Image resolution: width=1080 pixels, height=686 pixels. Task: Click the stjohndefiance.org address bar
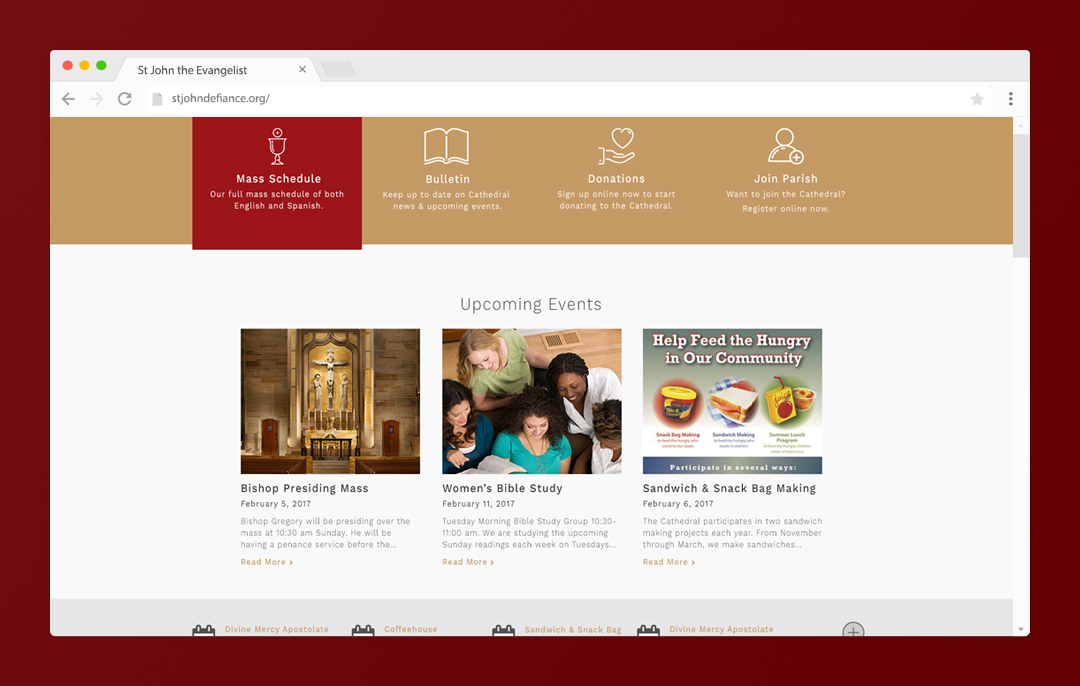click(x=558, y=98)
